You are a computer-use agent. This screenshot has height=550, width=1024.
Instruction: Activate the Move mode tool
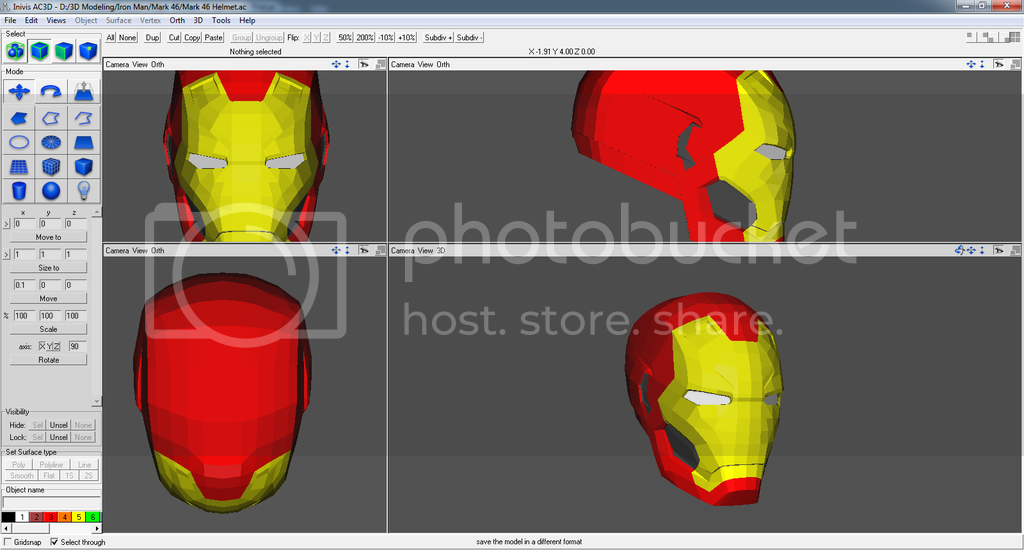coord(19,91)
